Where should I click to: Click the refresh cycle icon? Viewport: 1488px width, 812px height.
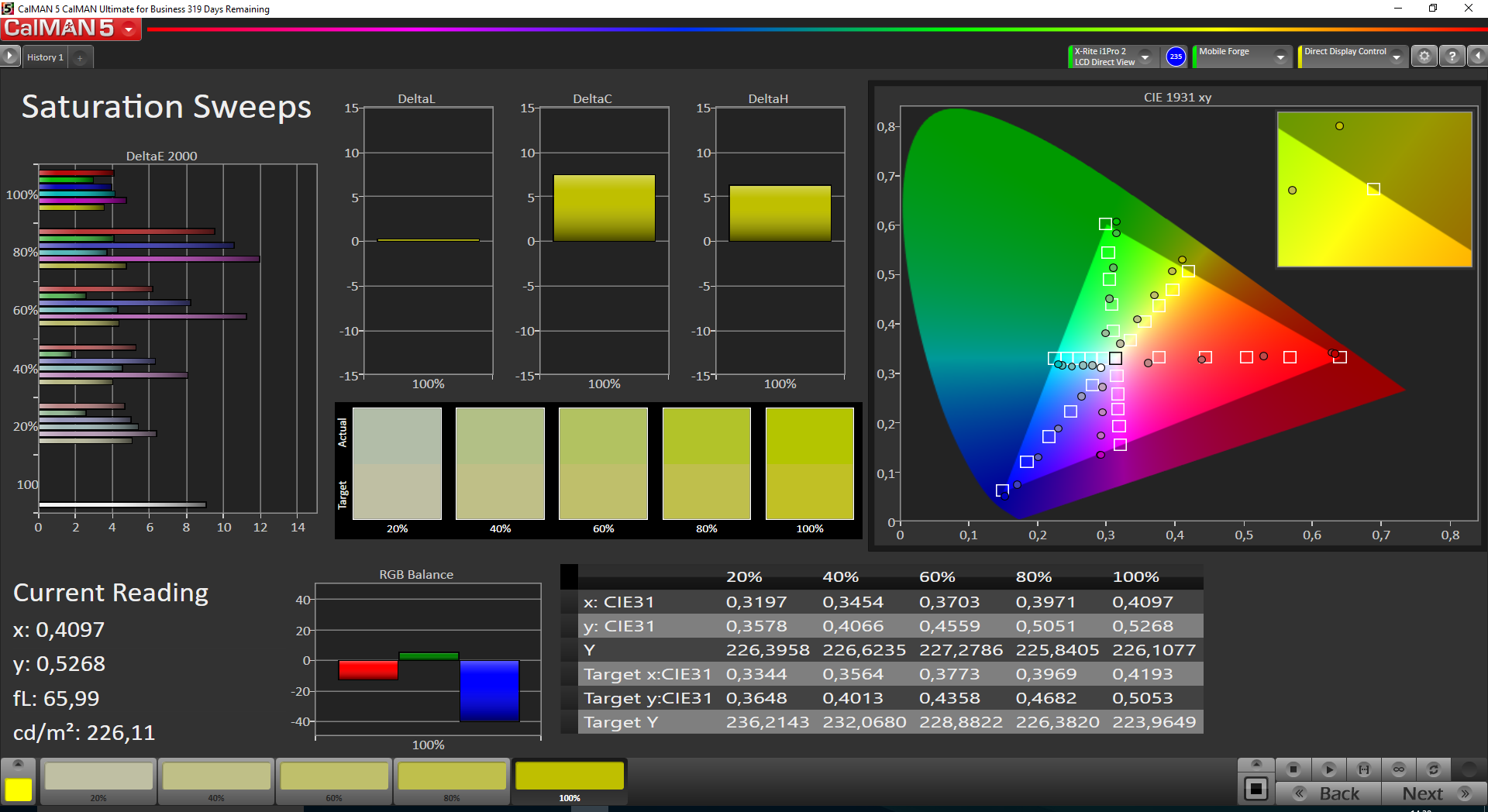coord(1434,769)
